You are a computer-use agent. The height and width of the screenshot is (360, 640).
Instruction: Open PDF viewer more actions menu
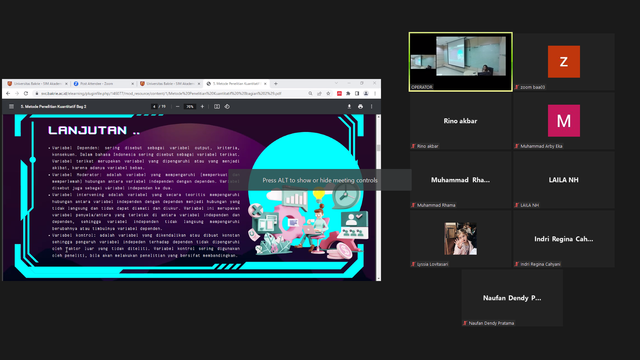[x=371, y=107]
